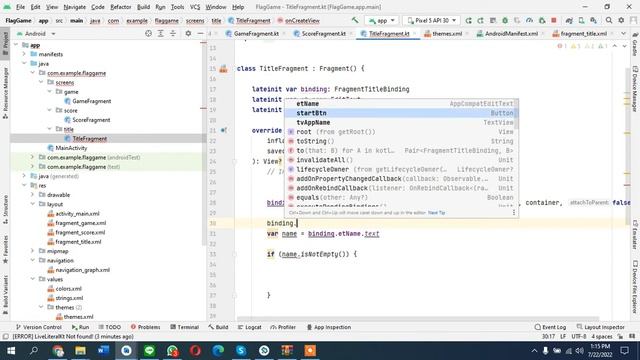This screenshot has width=640, height=360.
Task: Collapse the java folder
Action: [x=24, y=63]
